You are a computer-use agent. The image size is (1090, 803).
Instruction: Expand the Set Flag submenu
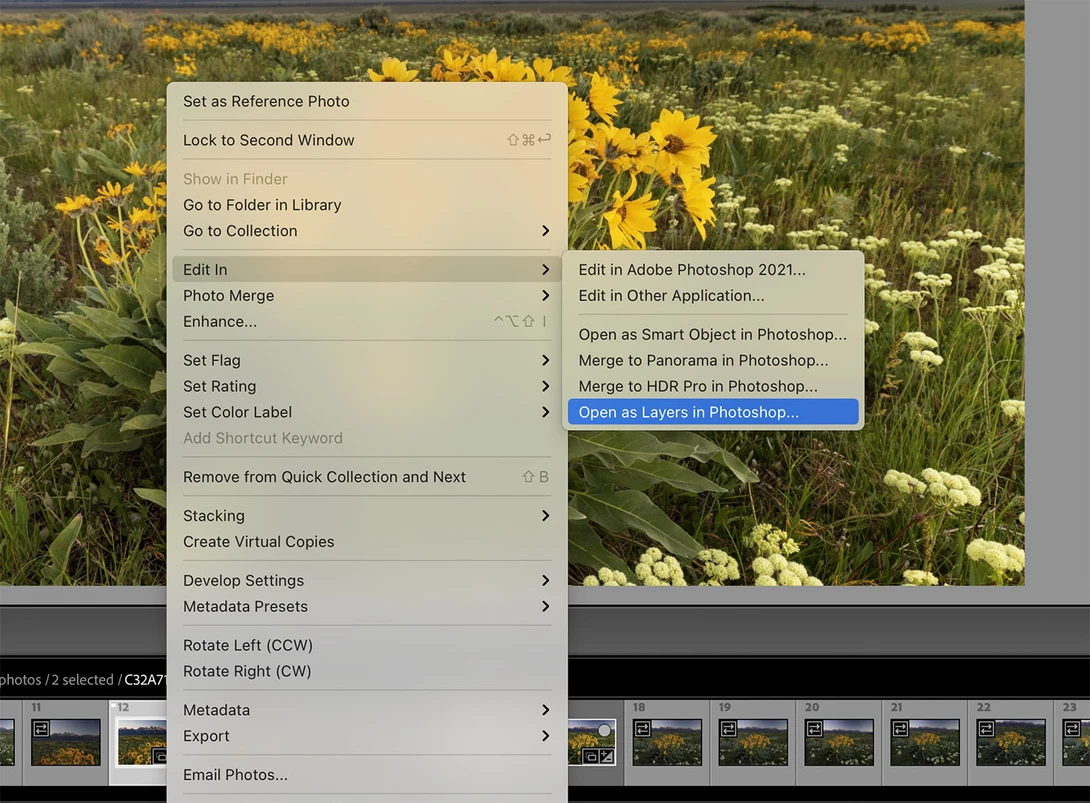click(367, 360)
